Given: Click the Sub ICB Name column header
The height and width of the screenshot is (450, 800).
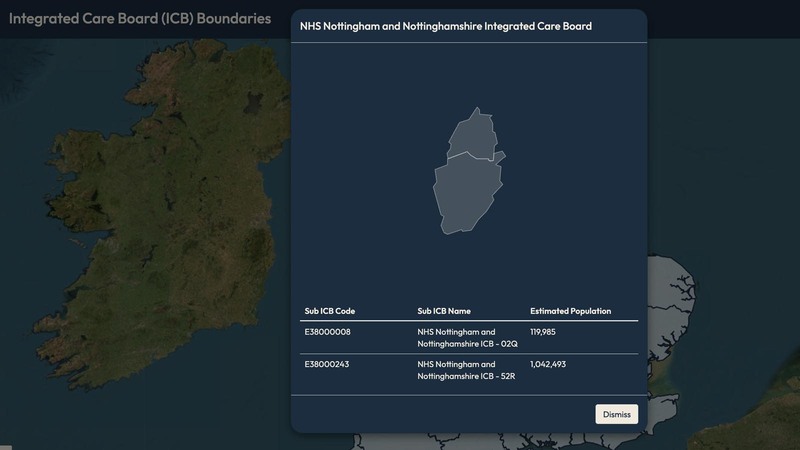Looking at the screenshot, I should [443, 311].
